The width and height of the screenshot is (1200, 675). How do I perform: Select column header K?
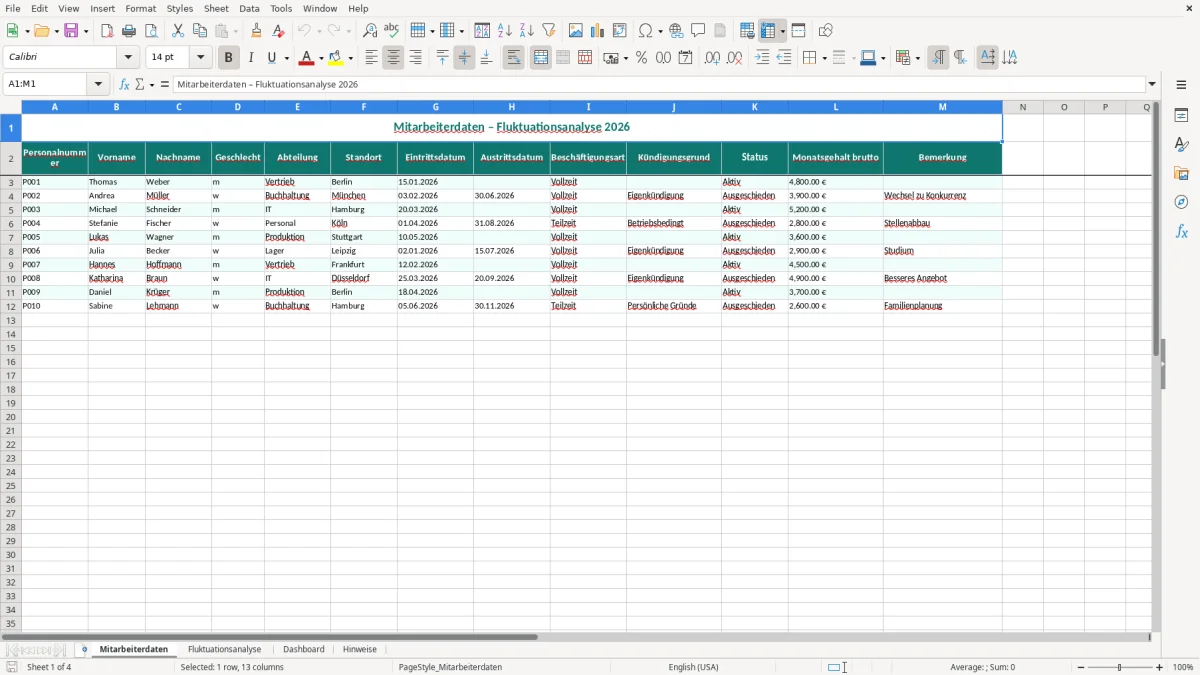click(x=754, y=107)
